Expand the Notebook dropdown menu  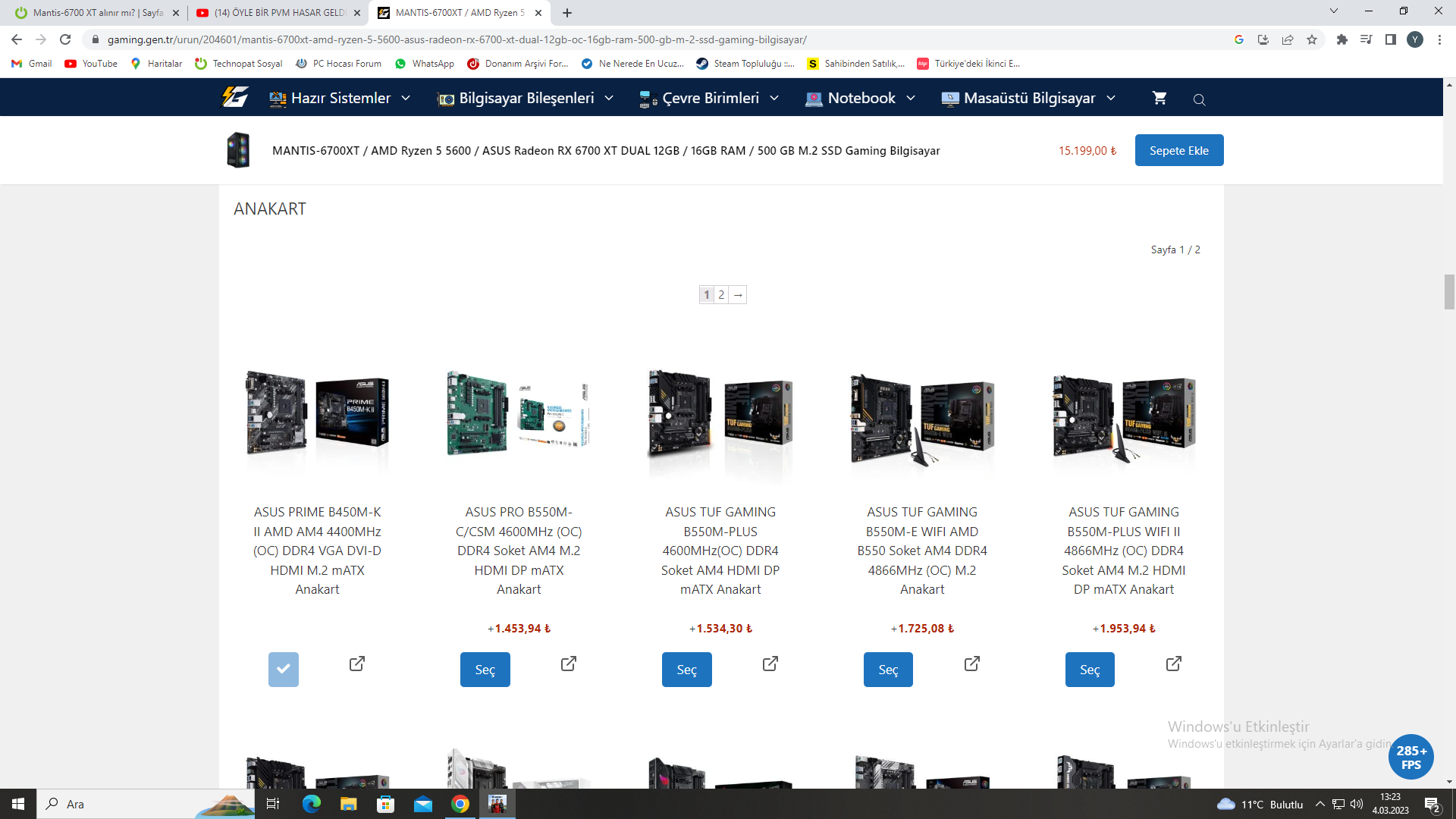[x=861, y=98]
